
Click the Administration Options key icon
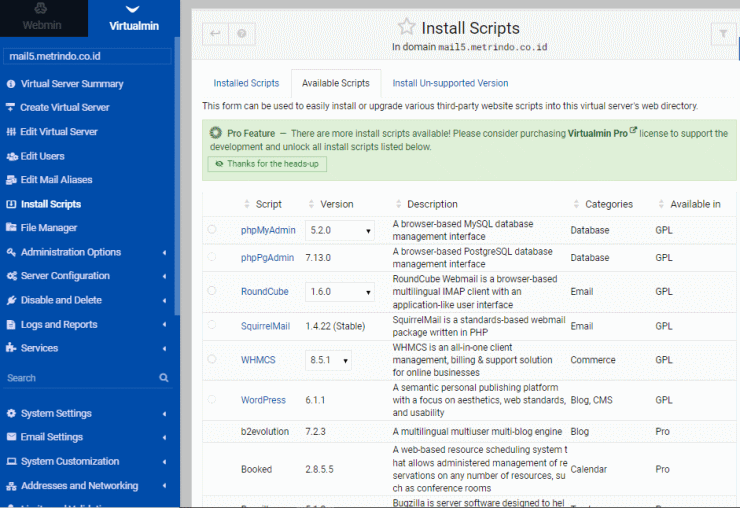pos(11,252)
